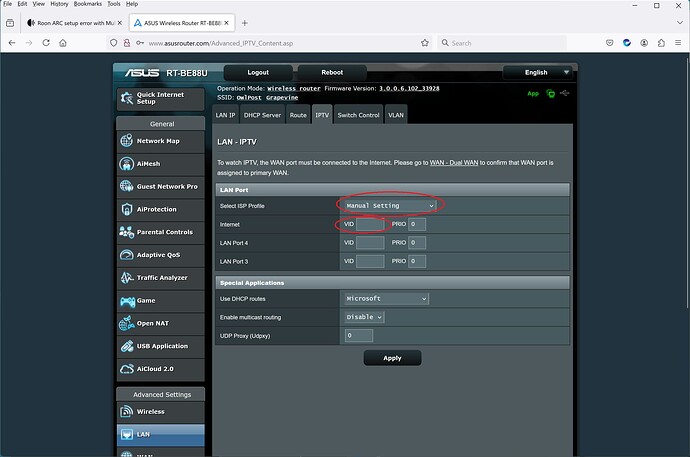Click the Grapevine SSID link

pyautogui.click(x=282, y=98)
